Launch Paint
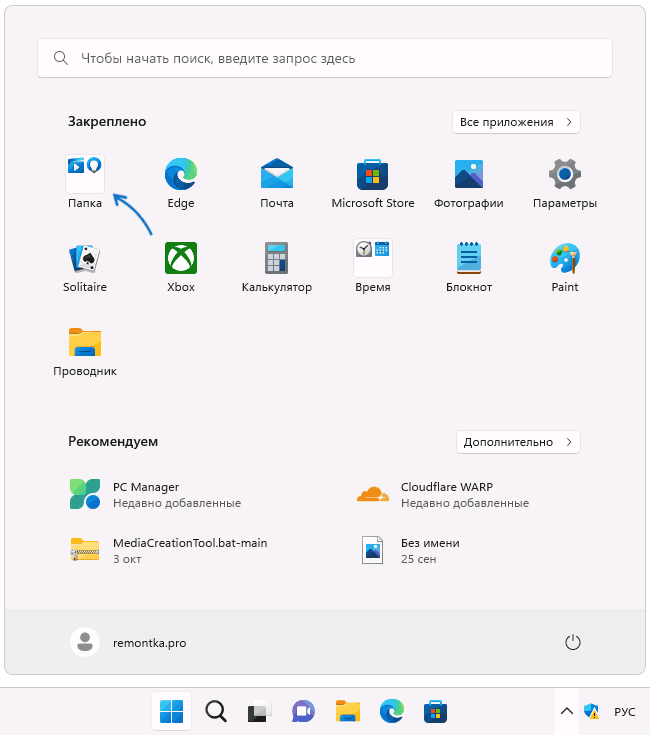This screenshot has width=650, height=735. 565,266
